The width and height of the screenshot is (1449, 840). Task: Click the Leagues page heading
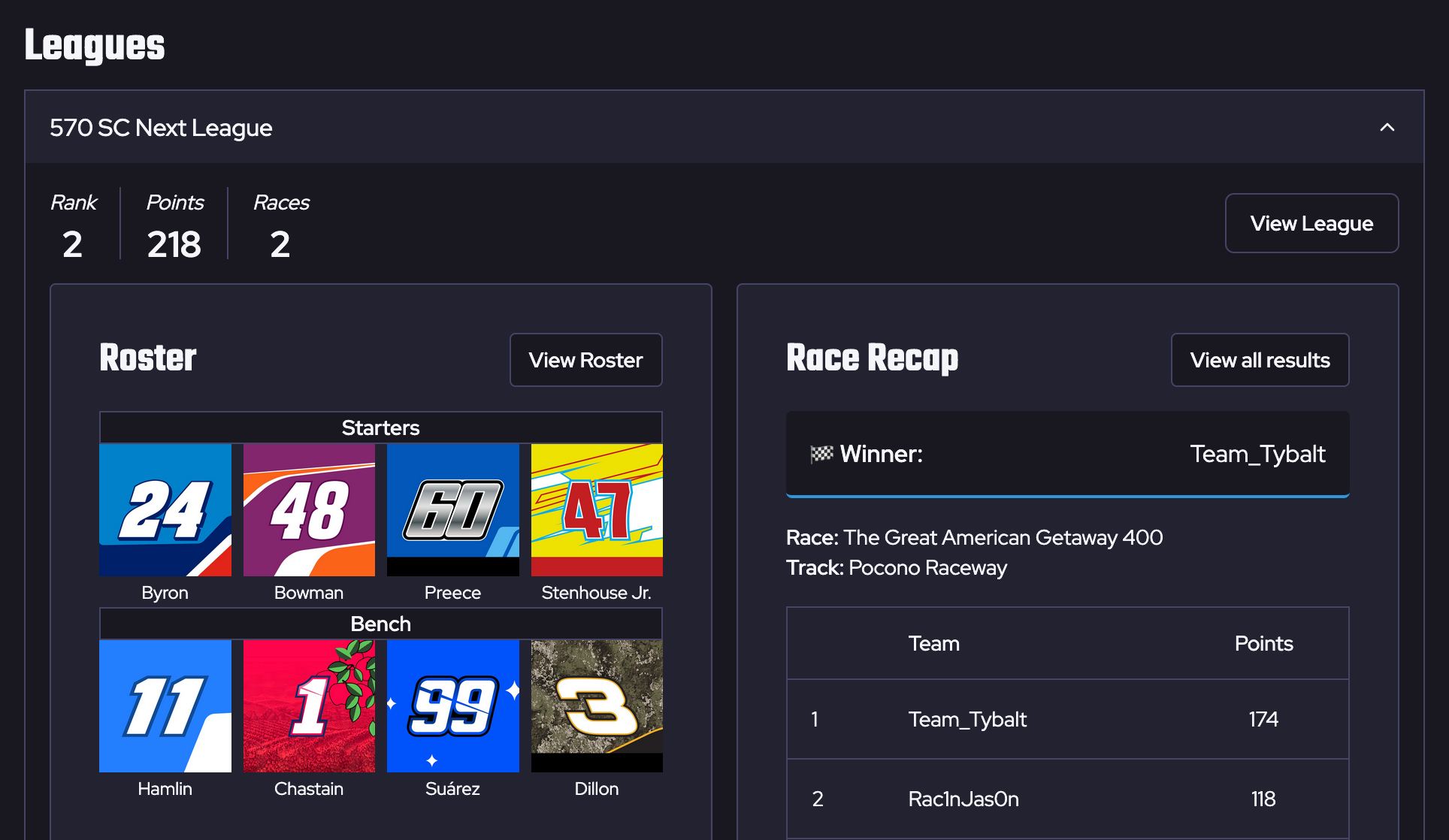tap(95, 45)
